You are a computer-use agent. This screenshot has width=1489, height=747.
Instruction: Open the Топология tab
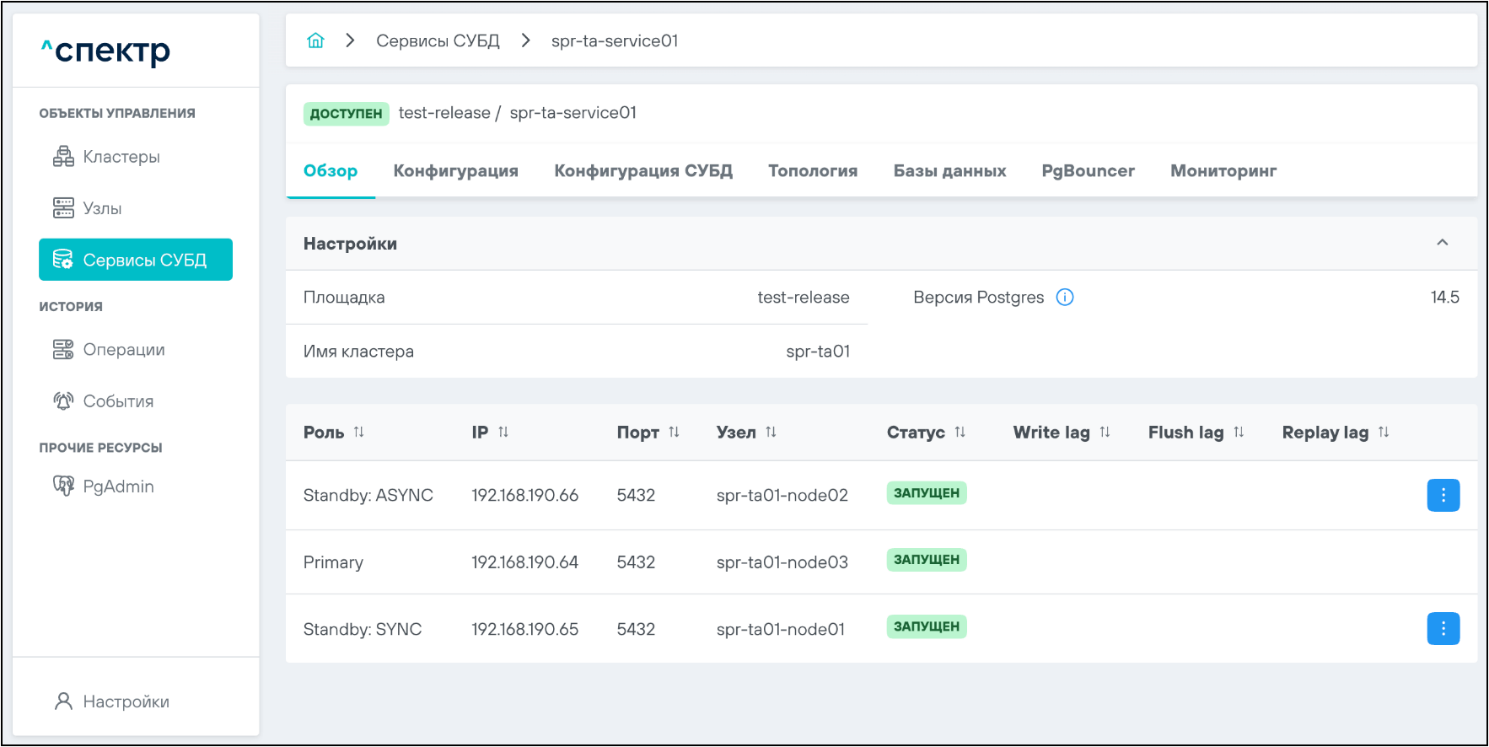point(812,171)
